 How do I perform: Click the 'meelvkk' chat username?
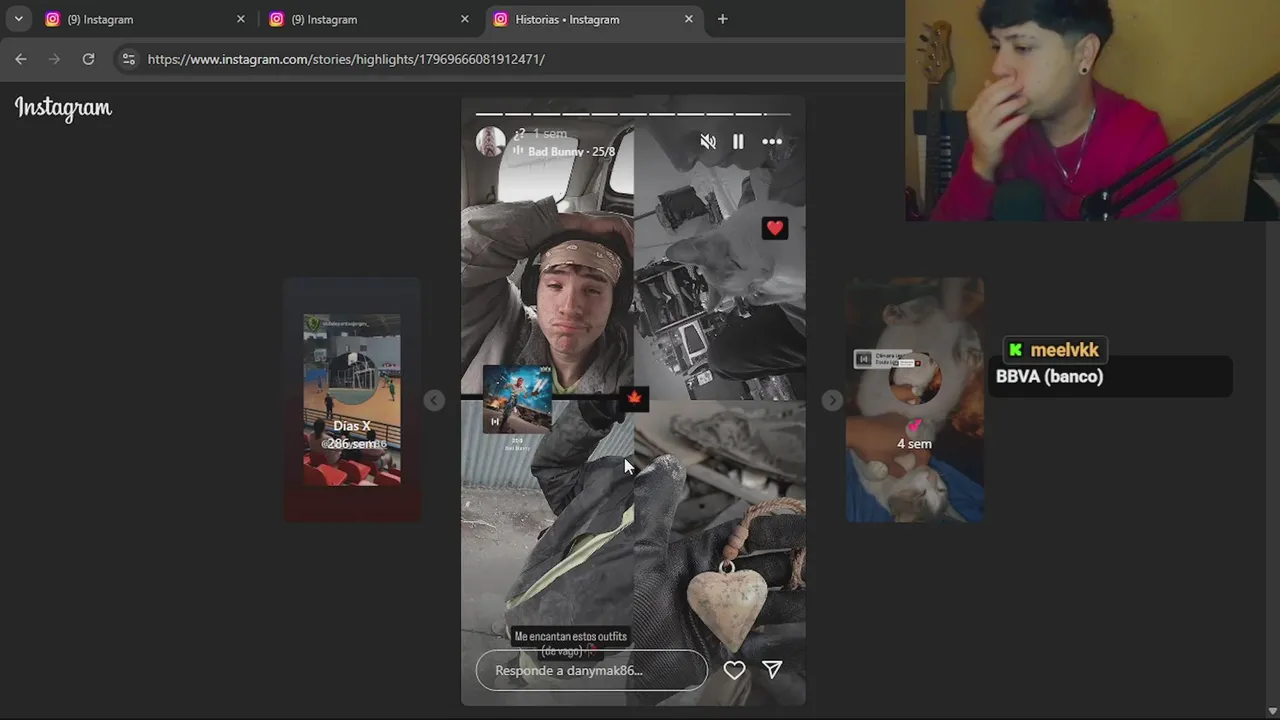[x=1064, y=350]
